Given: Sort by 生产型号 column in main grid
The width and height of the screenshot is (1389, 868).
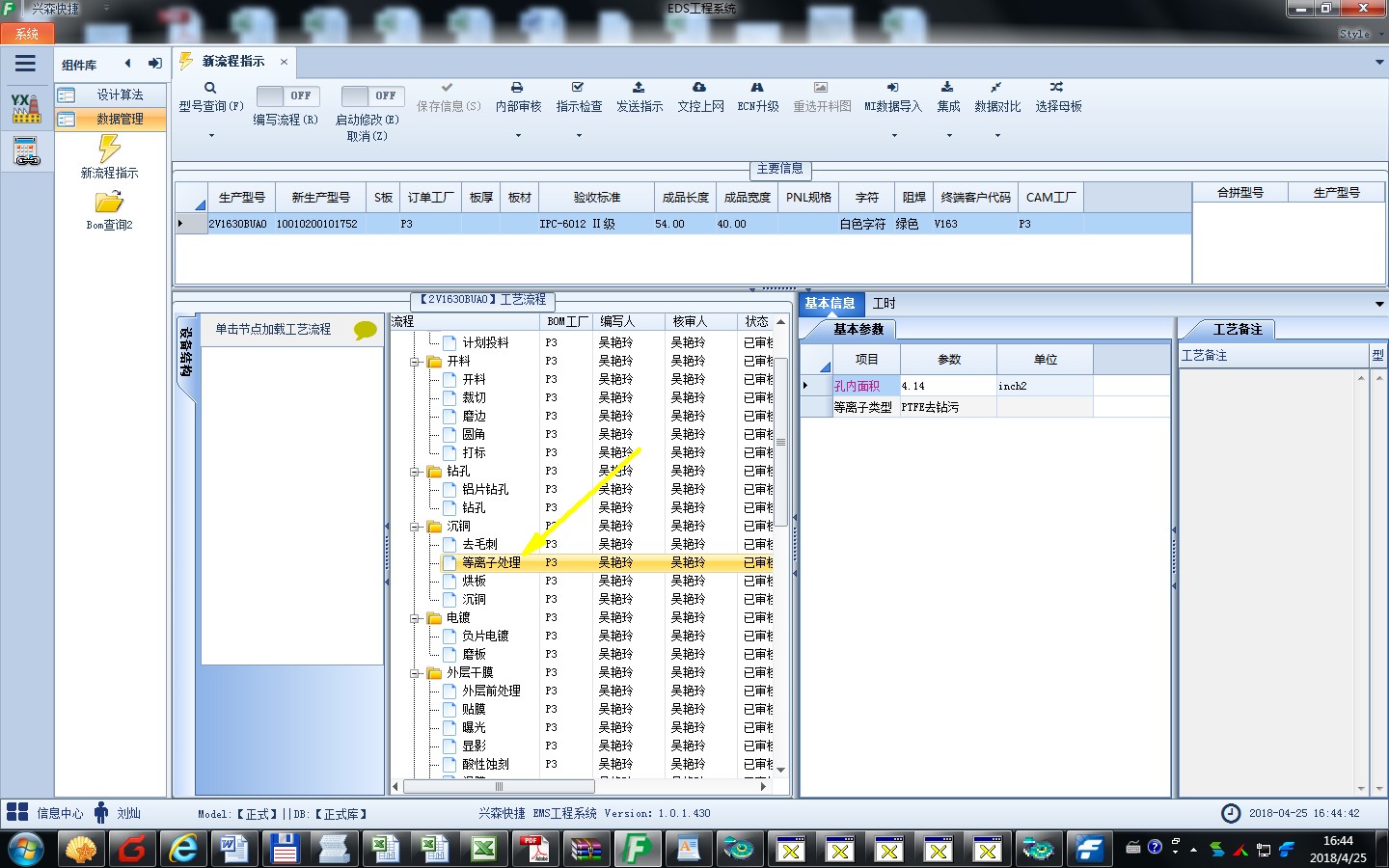Looking at the screenshot, I should pos(241,197).
